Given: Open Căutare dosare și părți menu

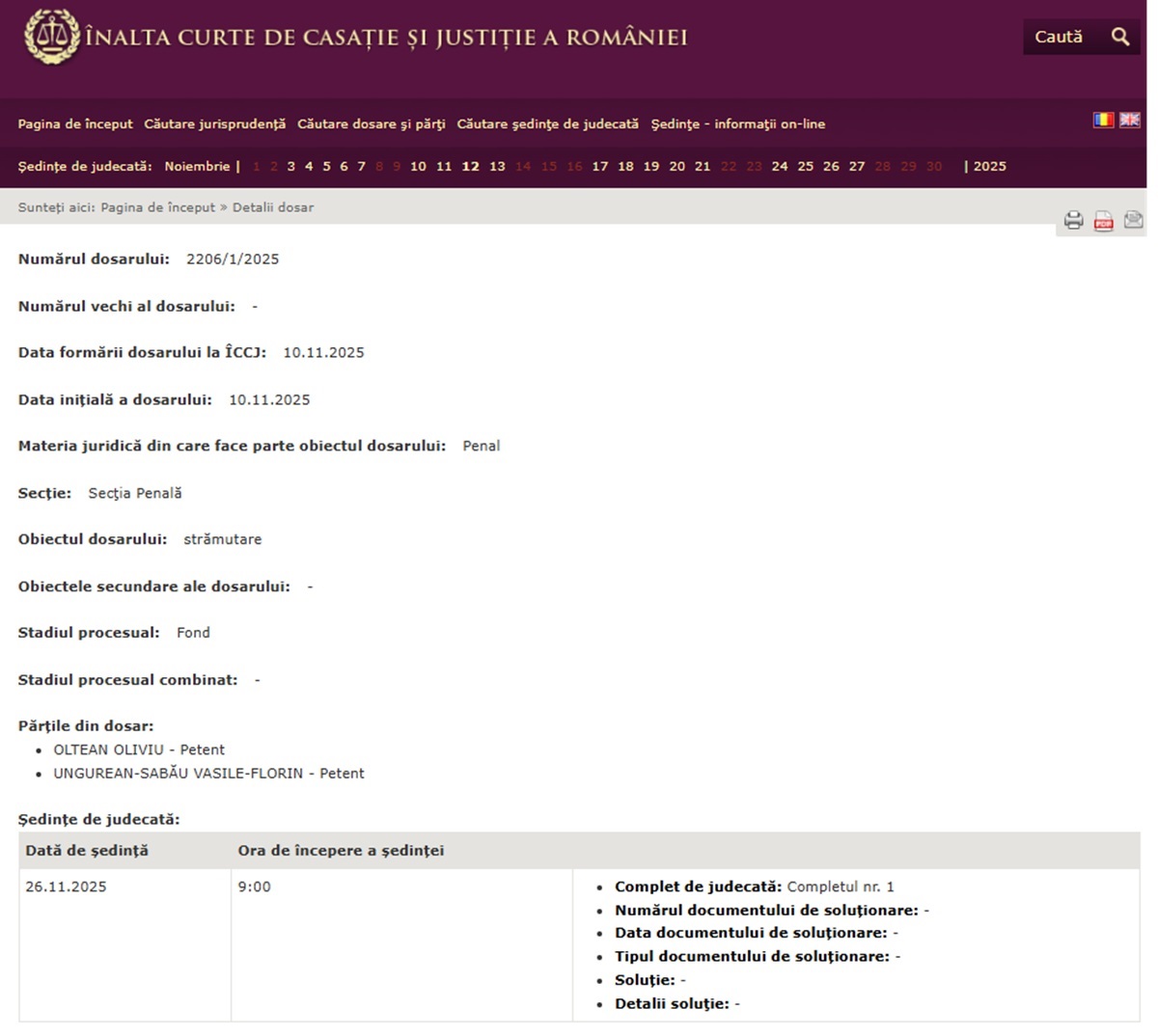Looking at the screenshot, I should tap(372, 123).
